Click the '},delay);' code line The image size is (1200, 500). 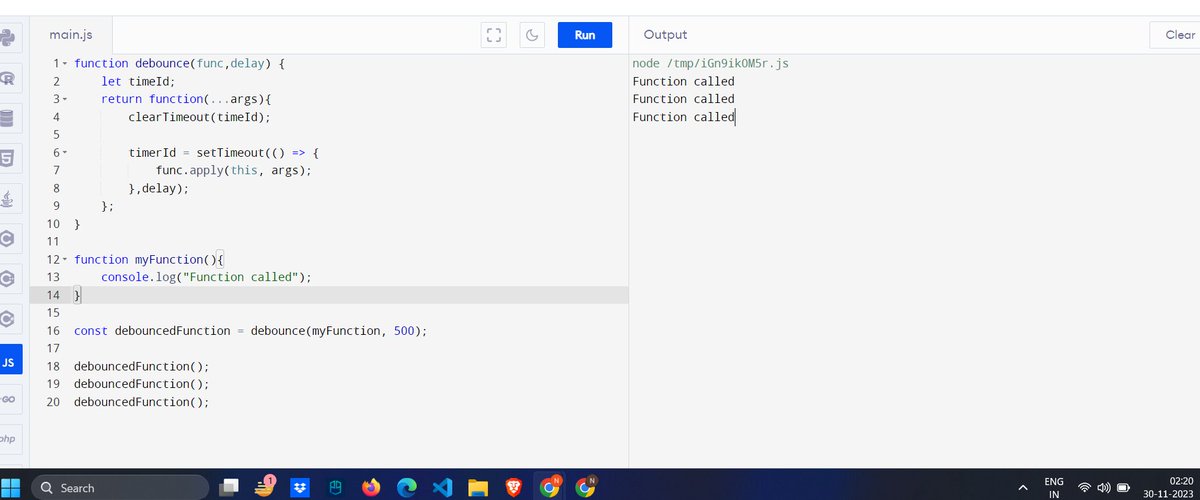158,189
